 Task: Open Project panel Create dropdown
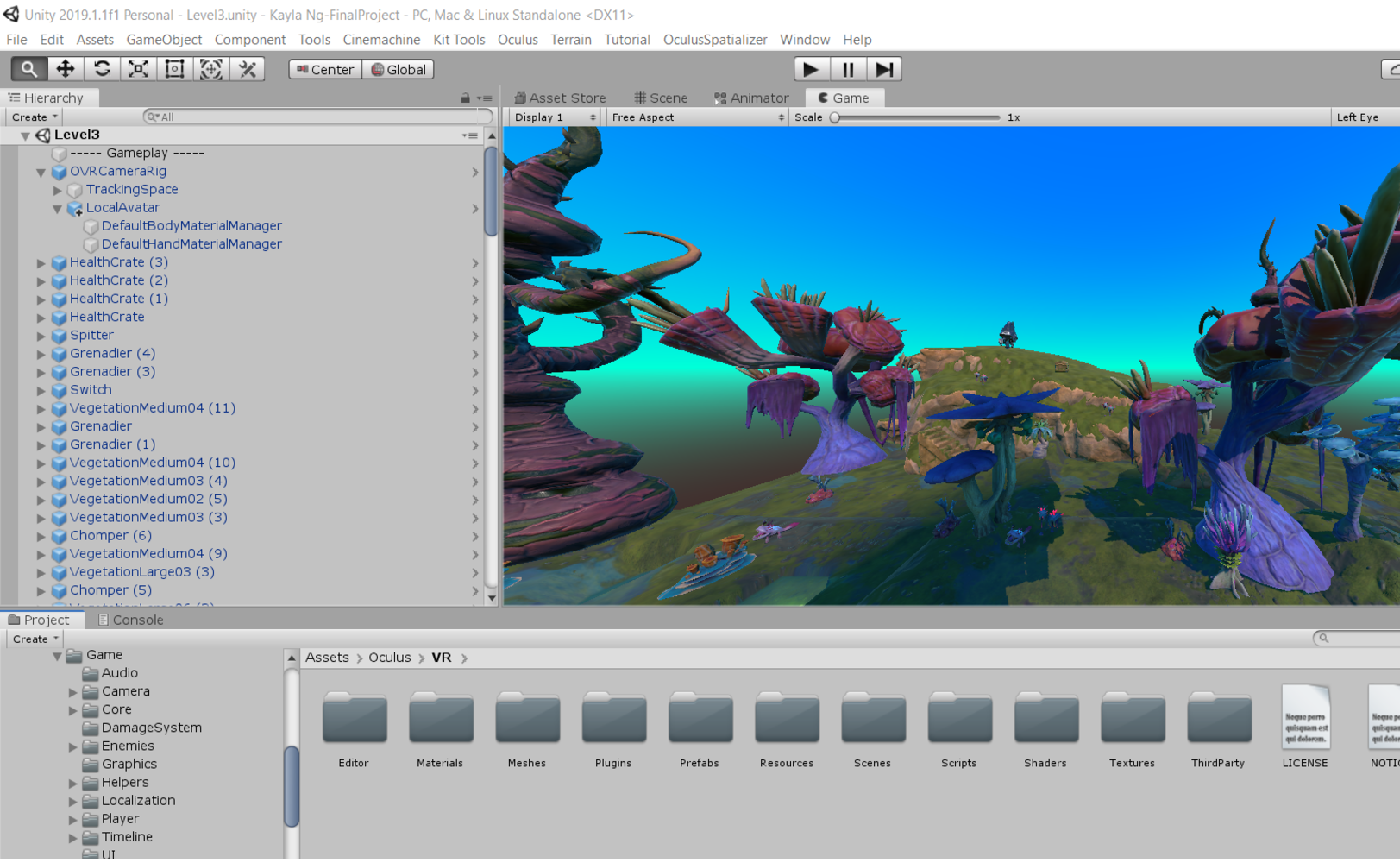pyautogui.click(x=35, y=639)
